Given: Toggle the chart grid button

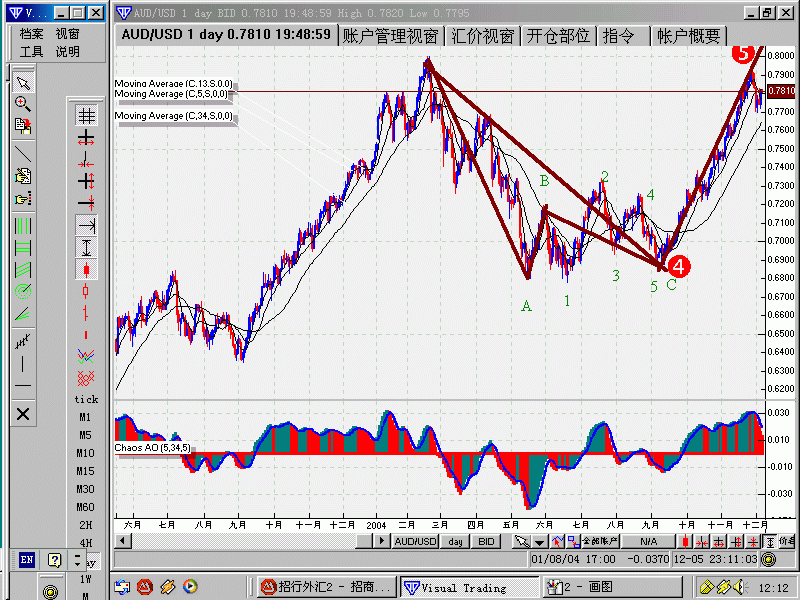Looking at the screenshot, I should coord(86,116).
